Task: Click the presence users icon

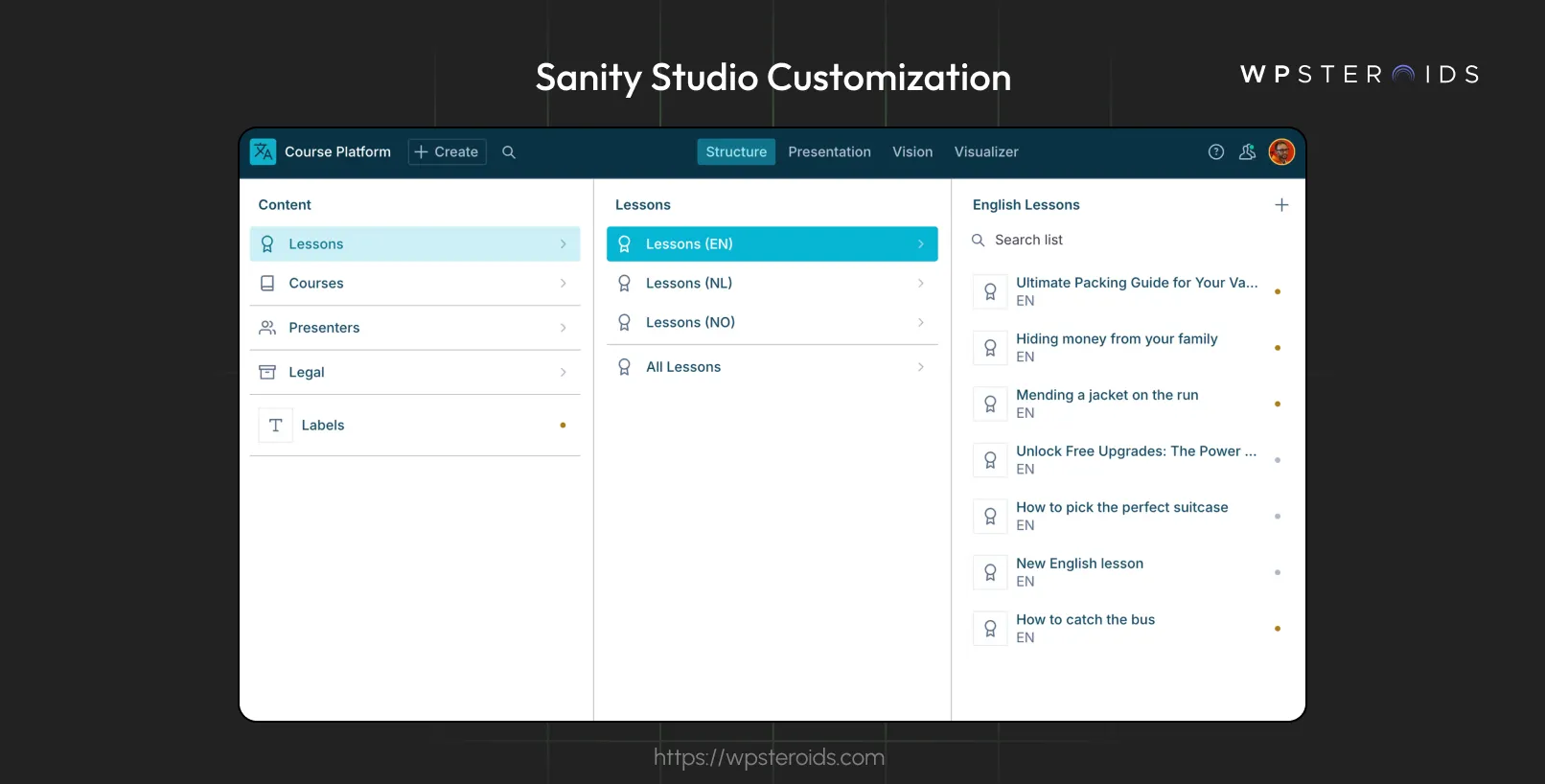Action: tap(1247, 151)
